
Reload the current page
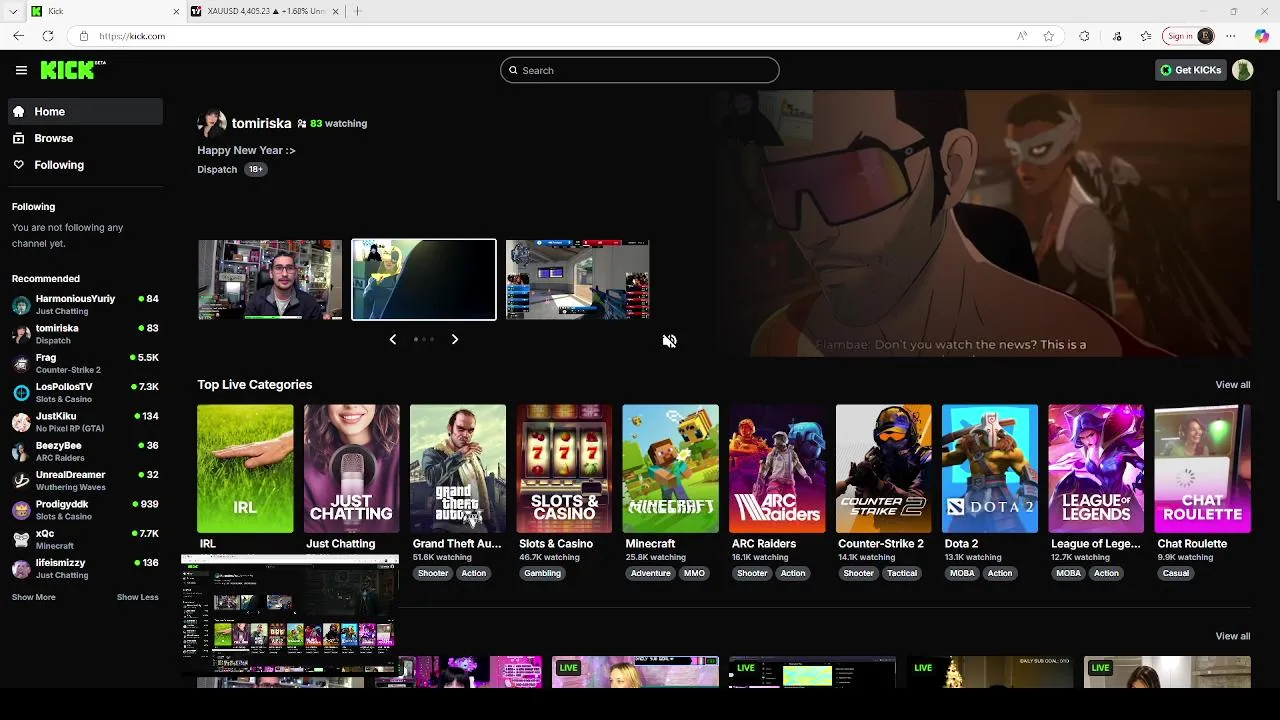point(47,36)
